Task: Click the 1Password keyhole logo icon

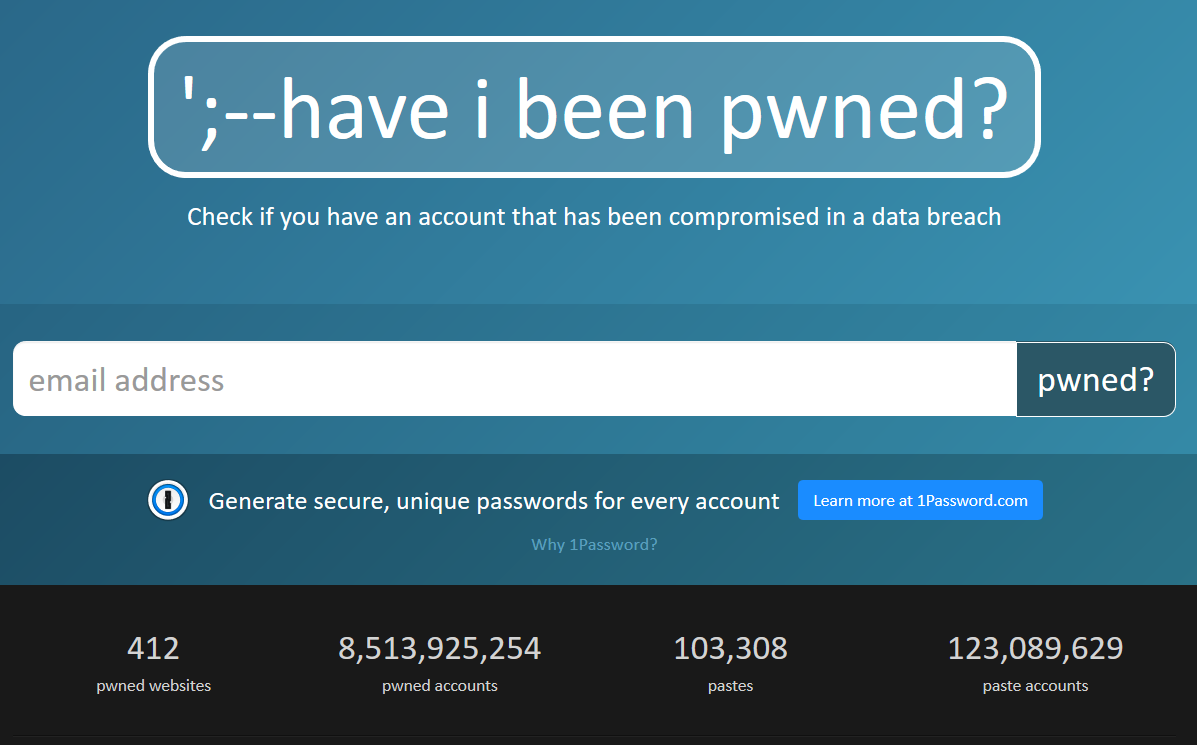Action: (168, 501)
